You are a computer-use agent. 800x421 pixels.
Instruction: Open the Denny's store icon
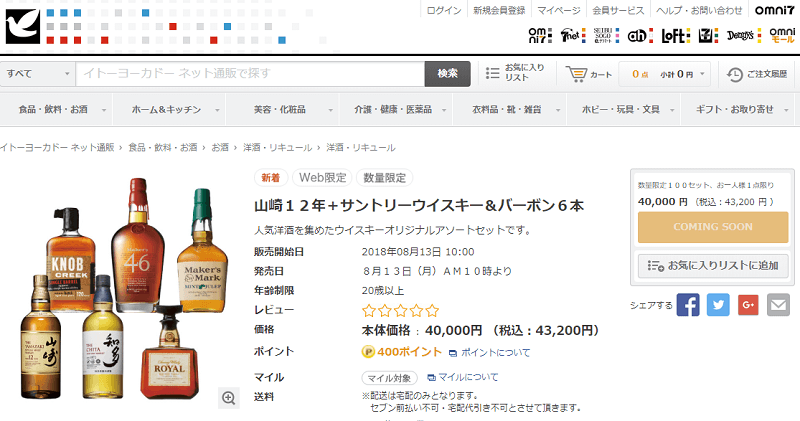743,35
